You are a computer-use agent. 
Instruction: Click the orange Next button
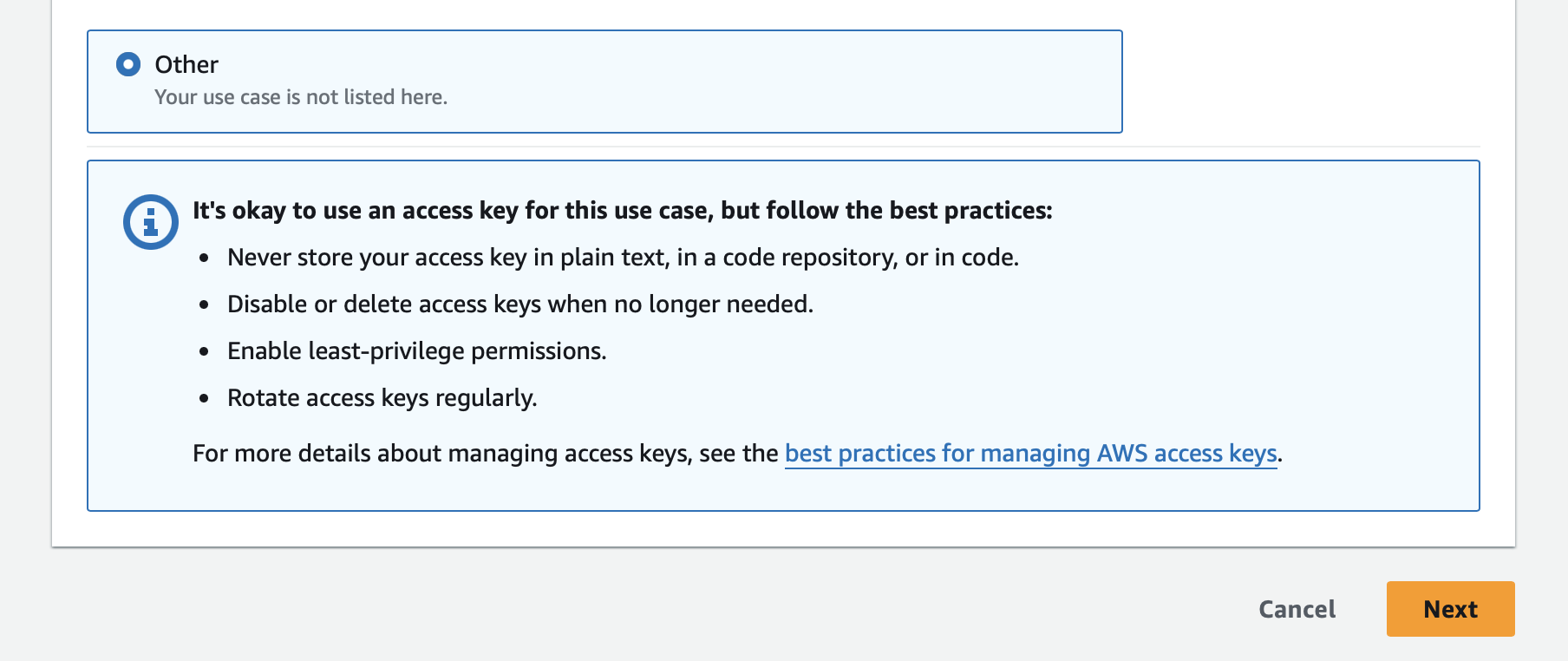[1450, 609]
